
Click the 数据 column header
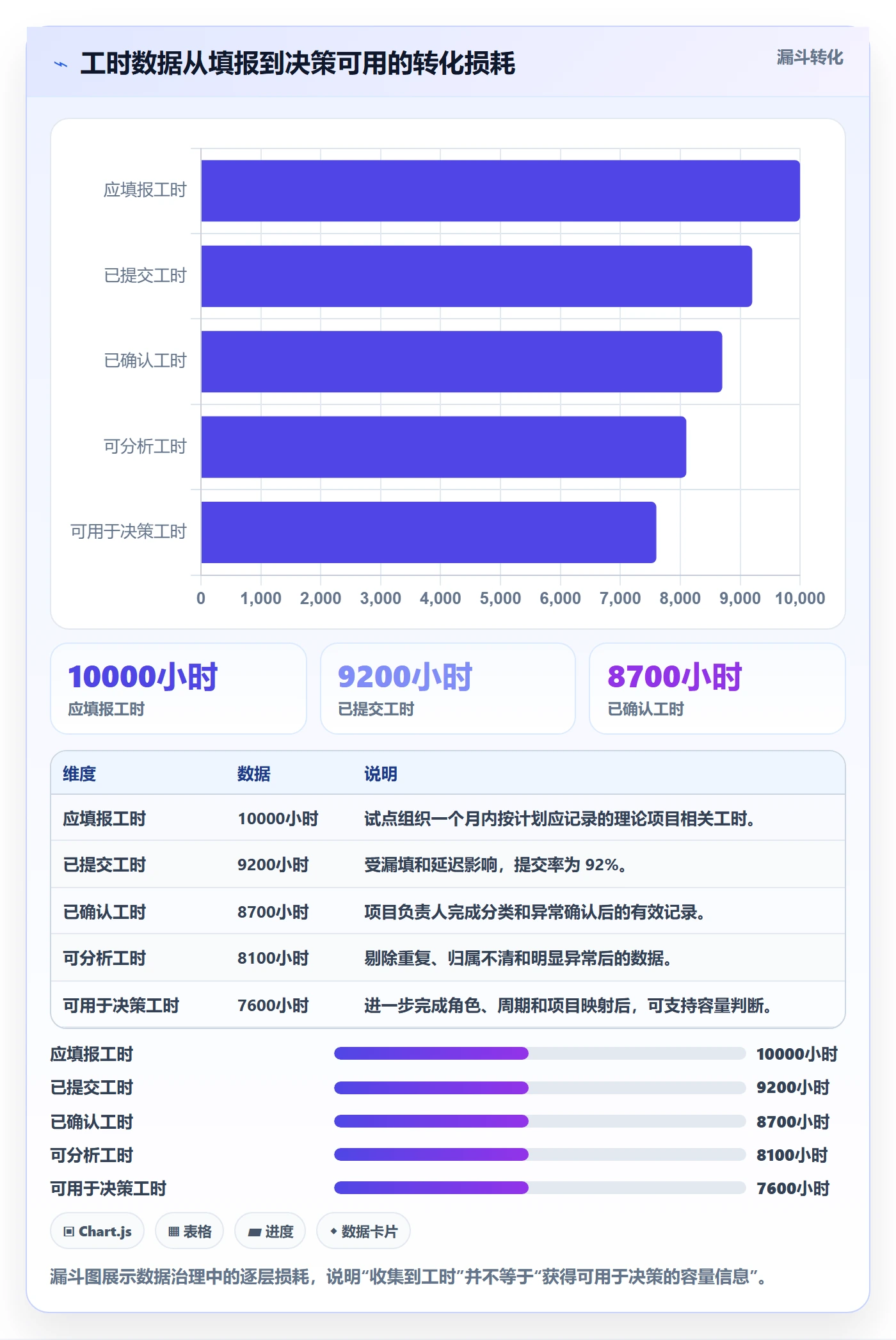point(254,774)
